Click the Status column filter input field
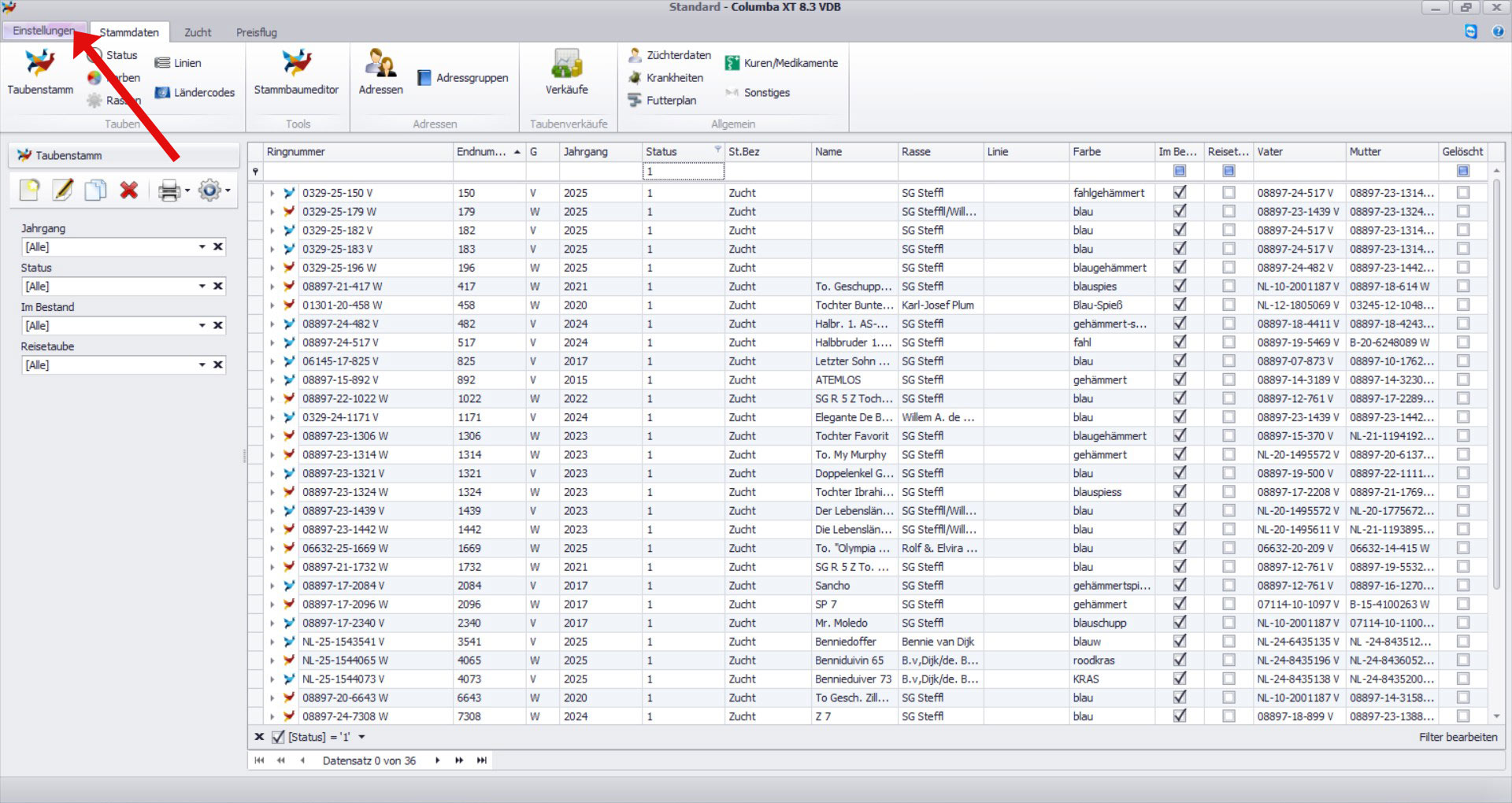The image size is (1512, 803). pyautogui.click(x=682, y=172)
